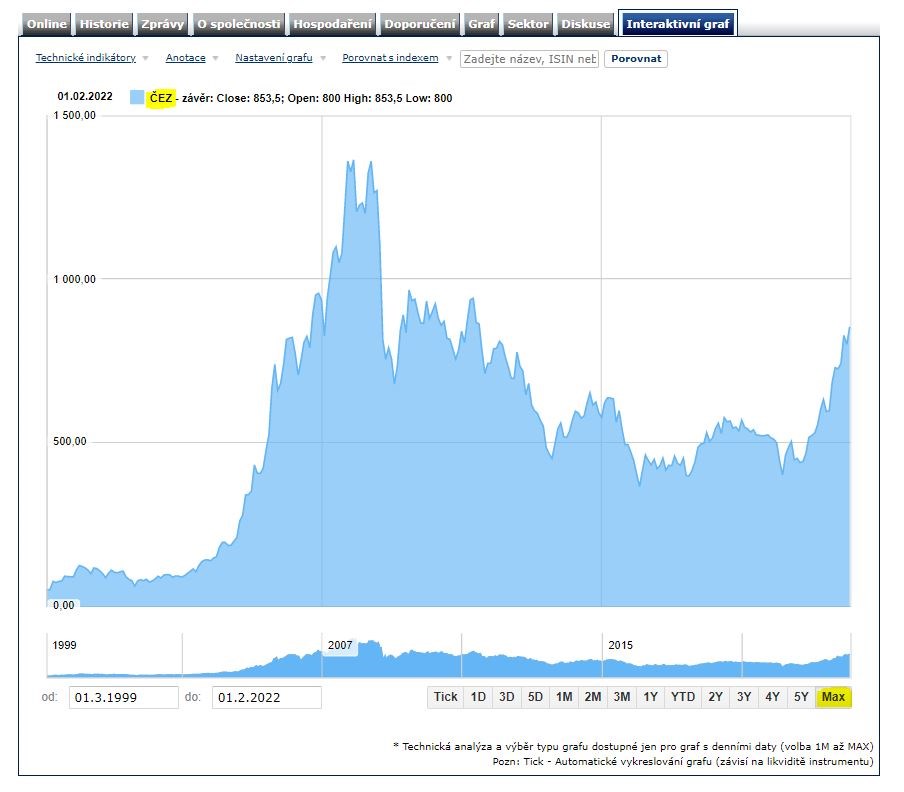Switch to the Online tab
This screenshot has height=792, width=904.
pos(47,24)
